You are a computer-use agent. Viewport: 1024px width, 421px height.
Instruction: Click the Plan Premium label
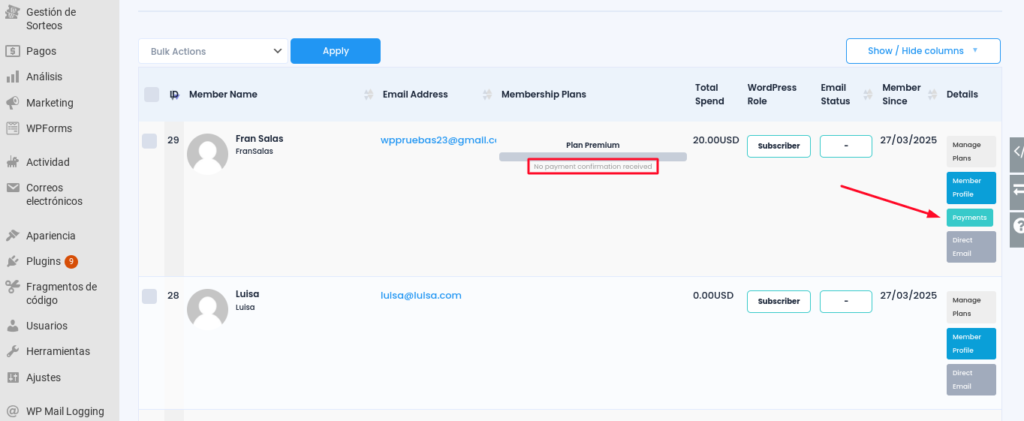(593, 145)
